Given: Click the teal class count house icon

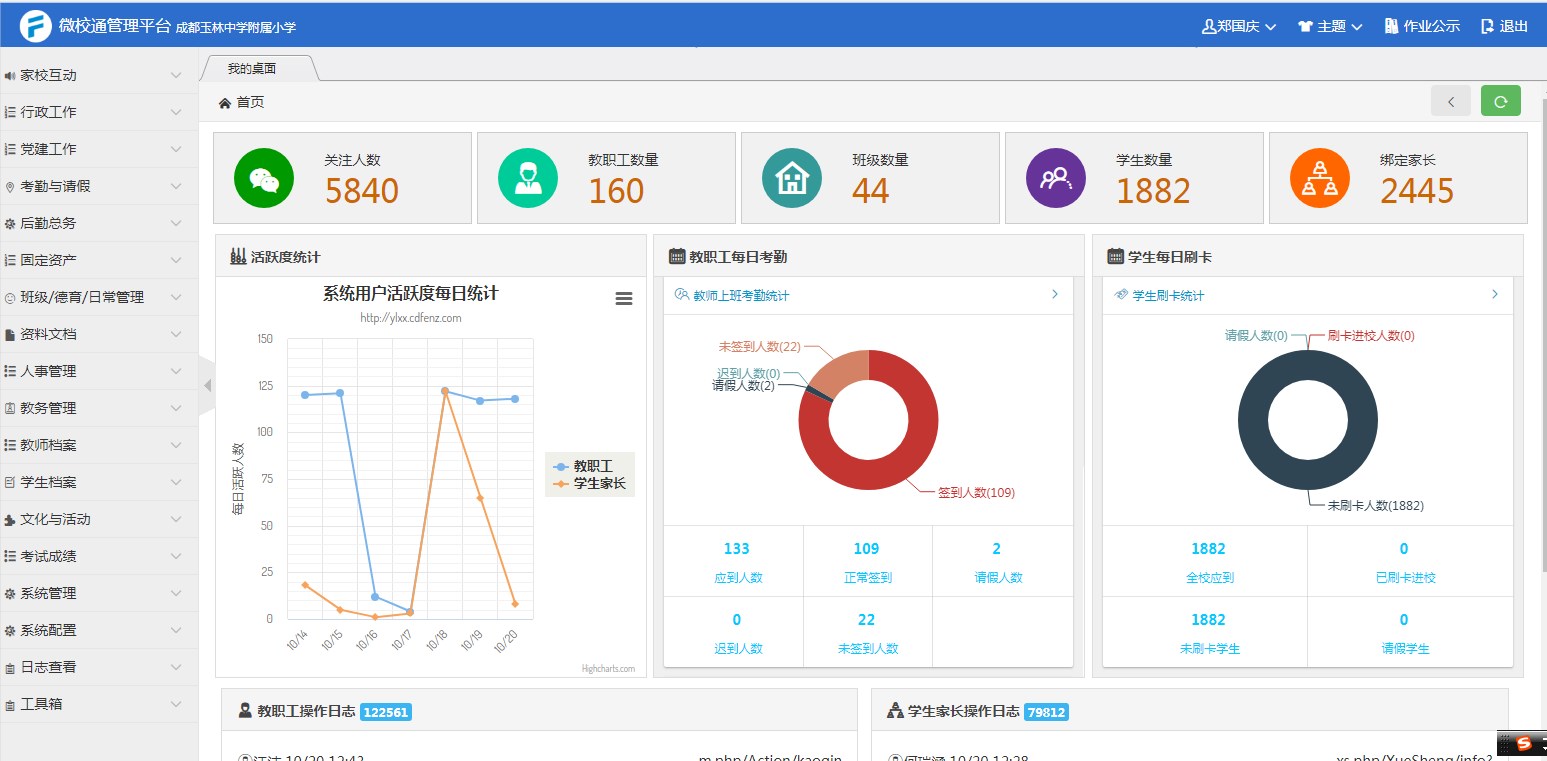Looking at the screenshot, I should (x=791, y=178).
